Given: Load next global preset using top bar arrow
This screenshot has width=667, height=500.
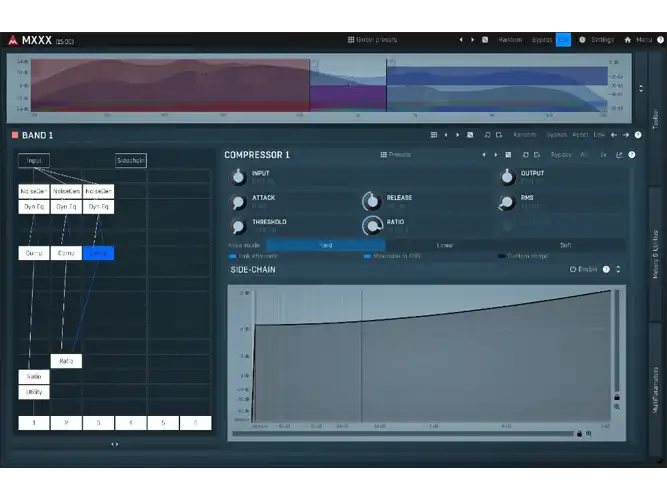Looking at the screenshot, I should pos(473,40).
